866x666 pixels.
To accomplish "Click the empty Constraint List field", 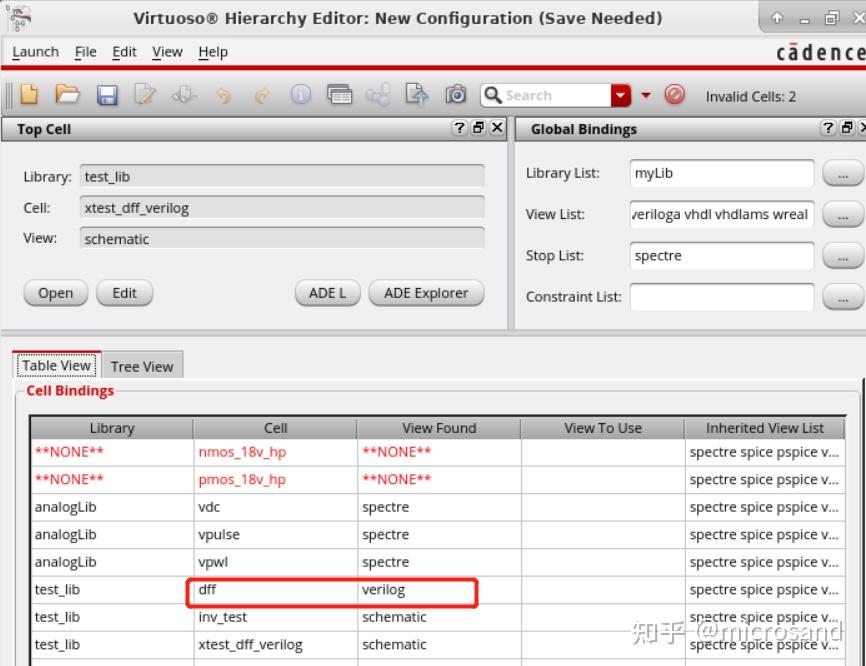I will (721, 297).
